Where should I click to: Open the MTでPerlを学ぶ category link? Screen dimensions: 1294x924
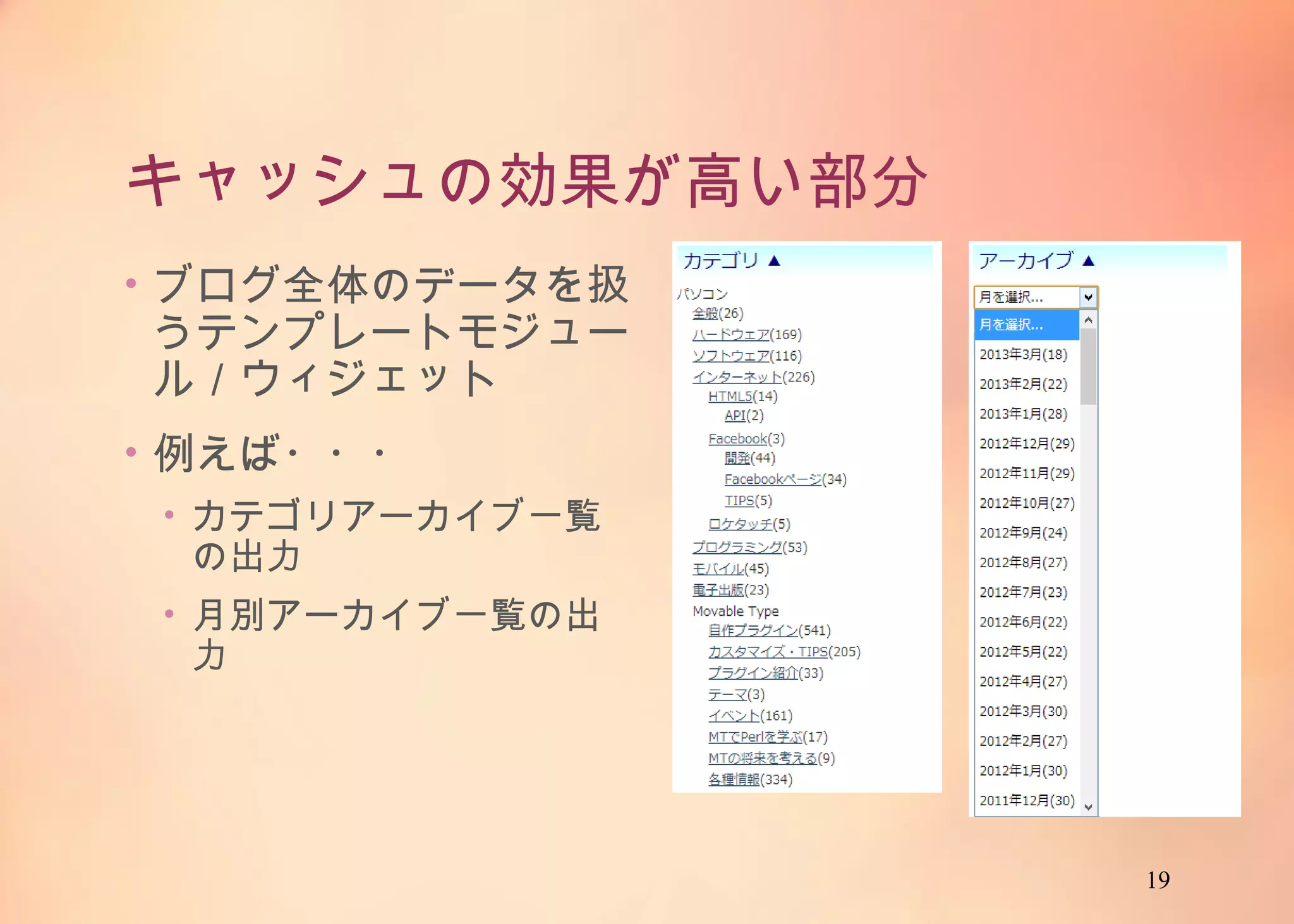point(756,736)
